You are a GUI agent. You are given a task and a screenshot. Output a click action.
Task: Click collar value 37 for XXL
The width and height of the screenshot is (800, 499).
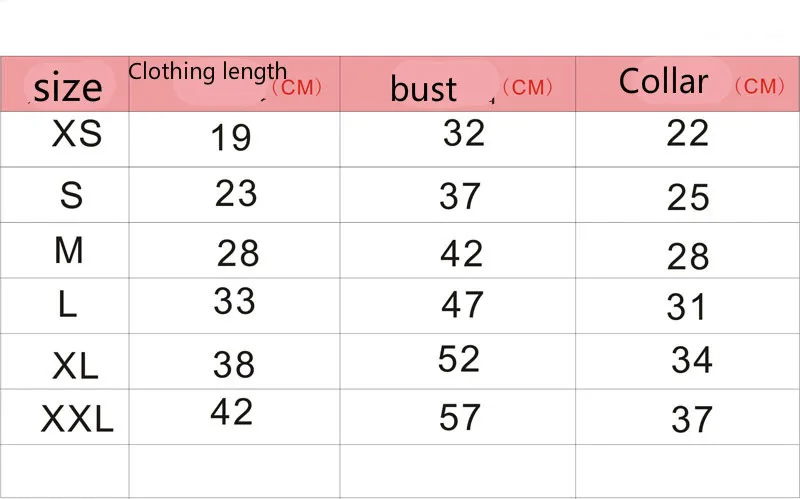point(691,419)
